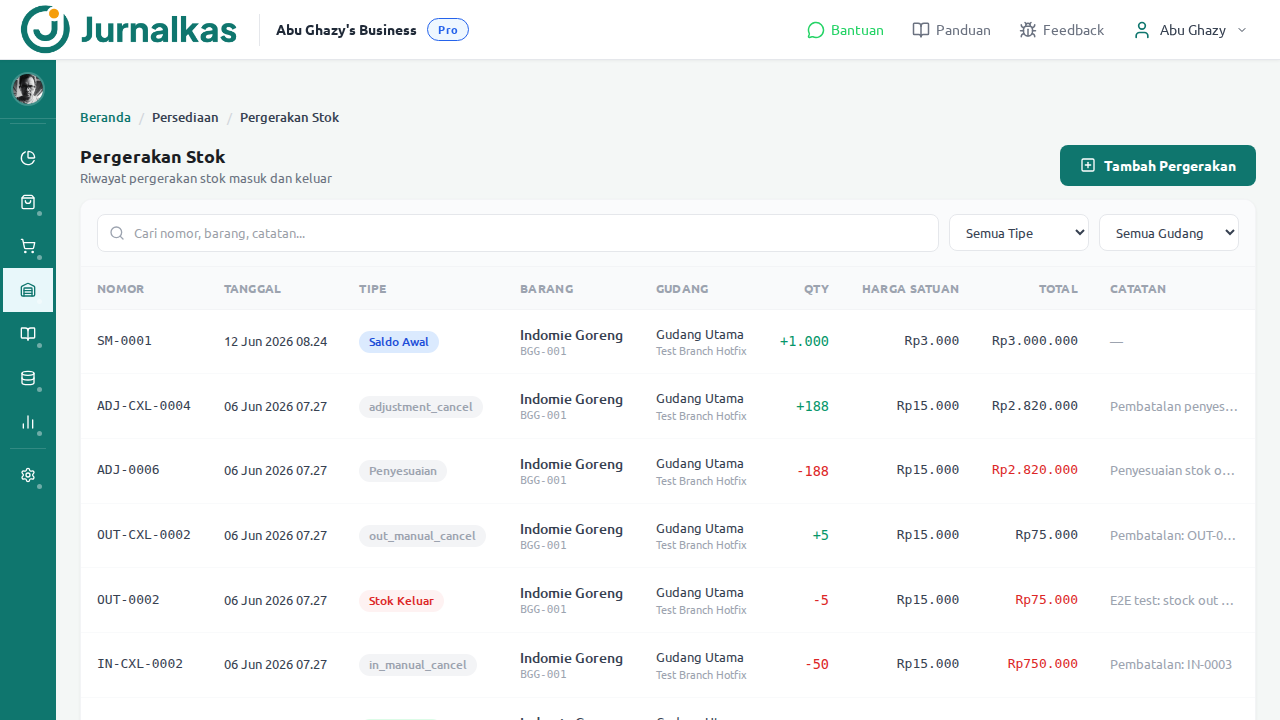Click Indomie Goreng in the SM-0001 row
Screen dimensions: 1280x720
click(x=571, y=335)
